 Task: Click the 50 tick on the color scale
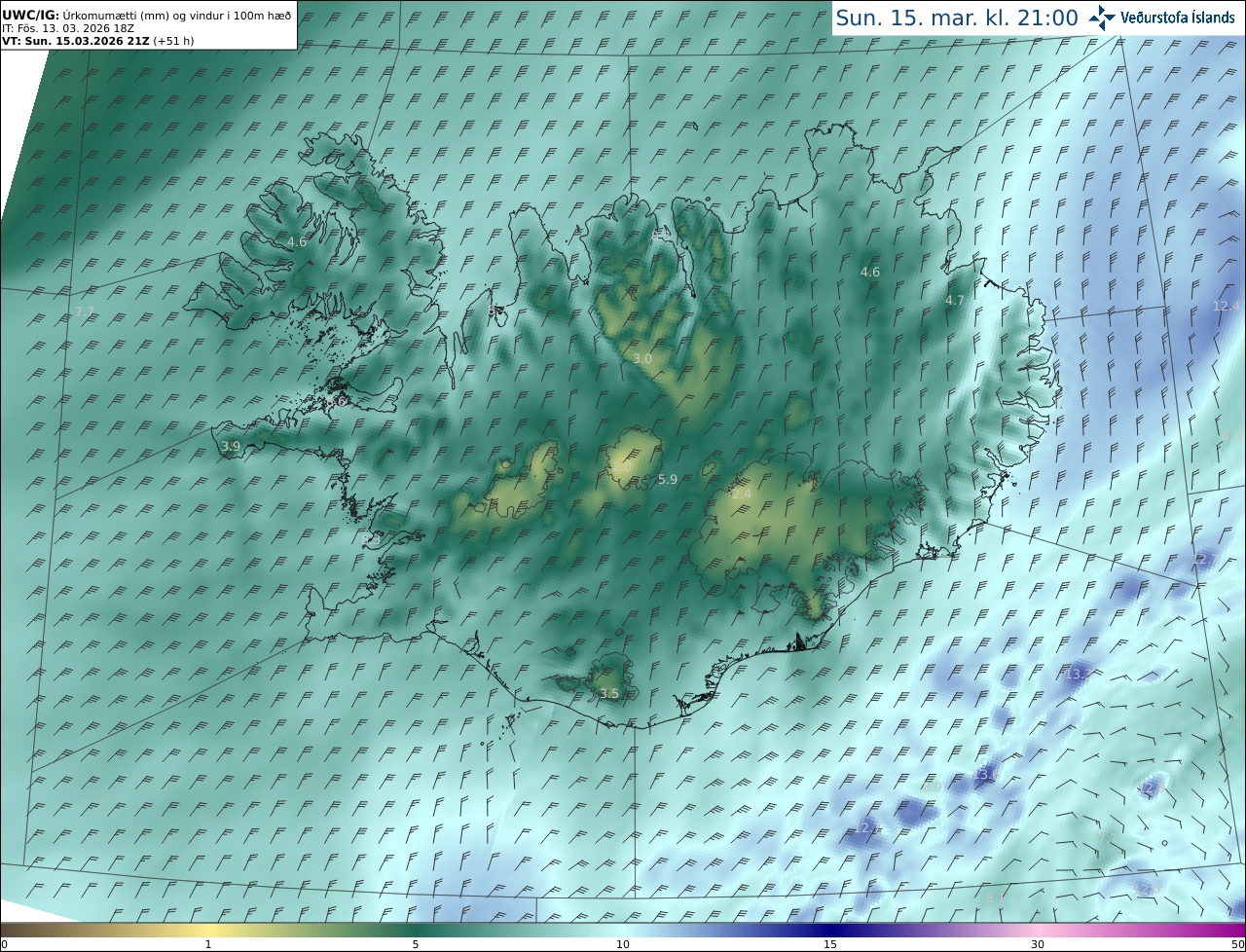coord(1237,944)
